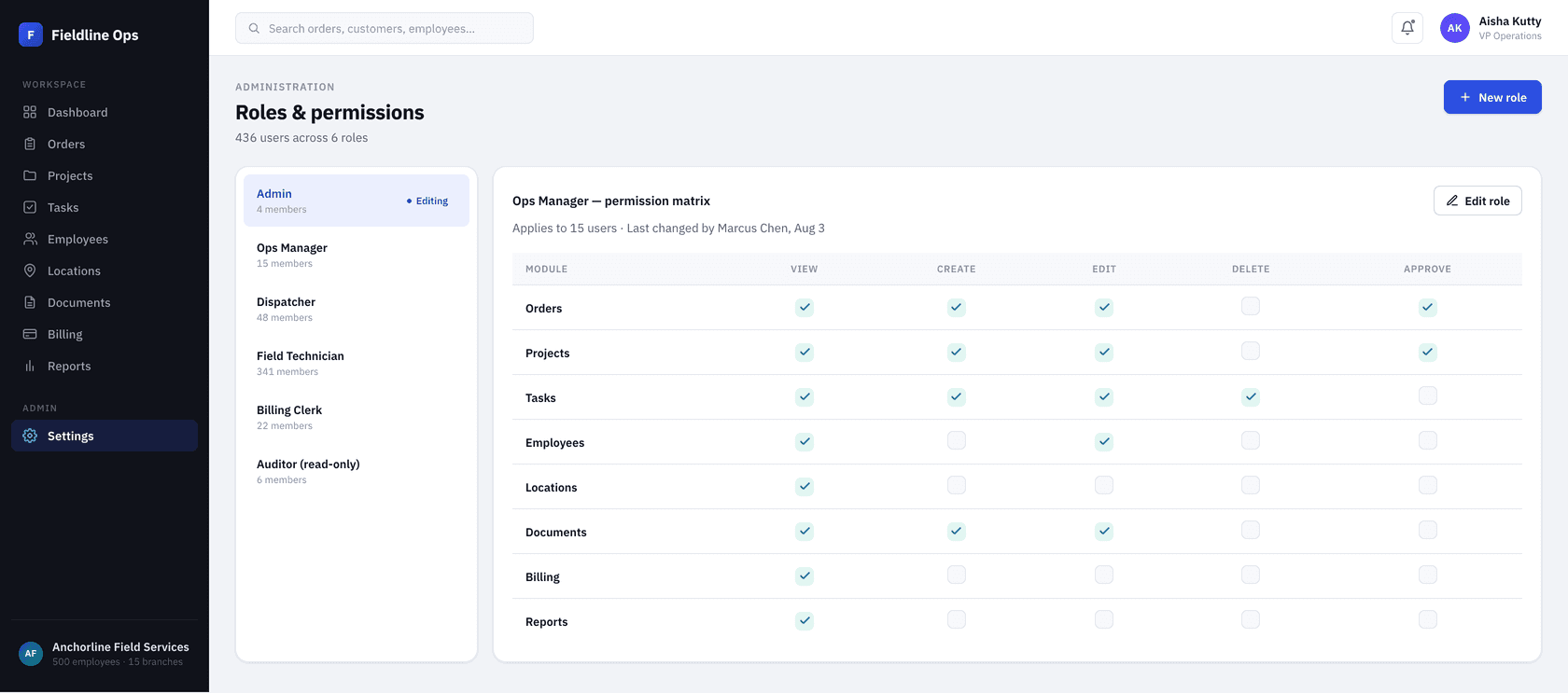Open Reports from sidebar
The width and height of the screenshot is (1568, 693).
[x=105, y=366]
